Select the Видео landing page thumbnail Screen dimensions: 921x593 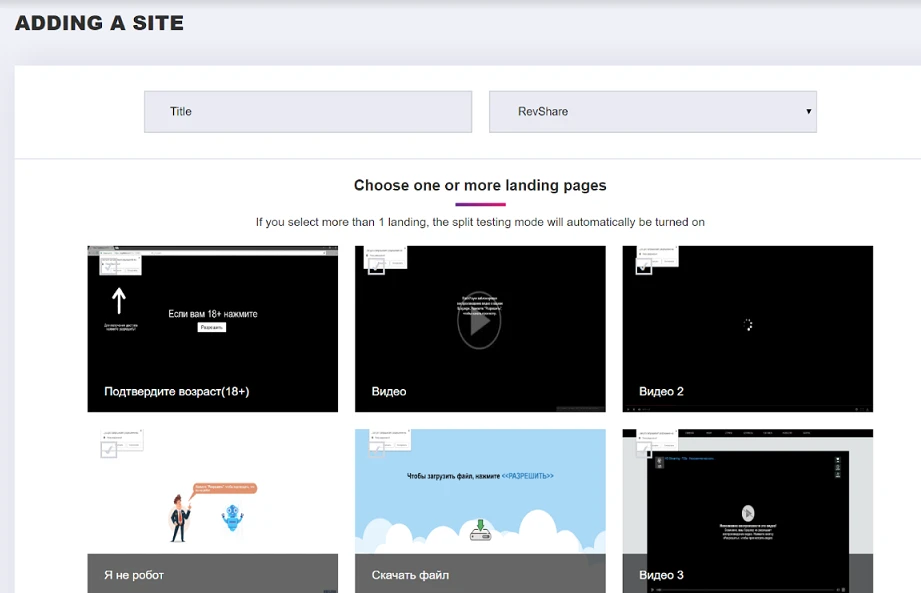[x=480, y=329]
